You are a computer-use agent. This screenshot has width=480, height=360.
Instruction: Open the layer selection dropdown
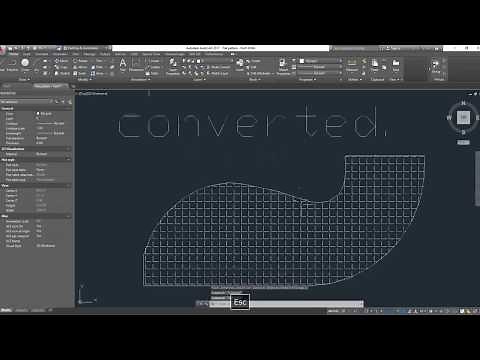pyautogui.click(x=207, y=61)
